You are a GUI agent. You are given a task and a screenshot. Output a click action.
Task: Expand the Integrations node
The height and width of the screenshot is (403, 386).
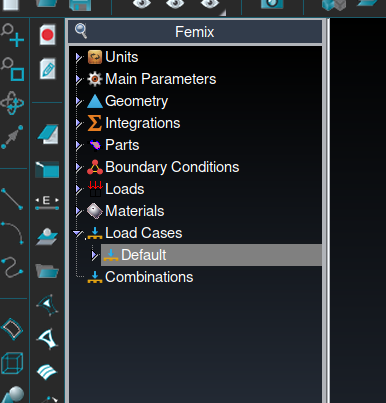[79, 123]
